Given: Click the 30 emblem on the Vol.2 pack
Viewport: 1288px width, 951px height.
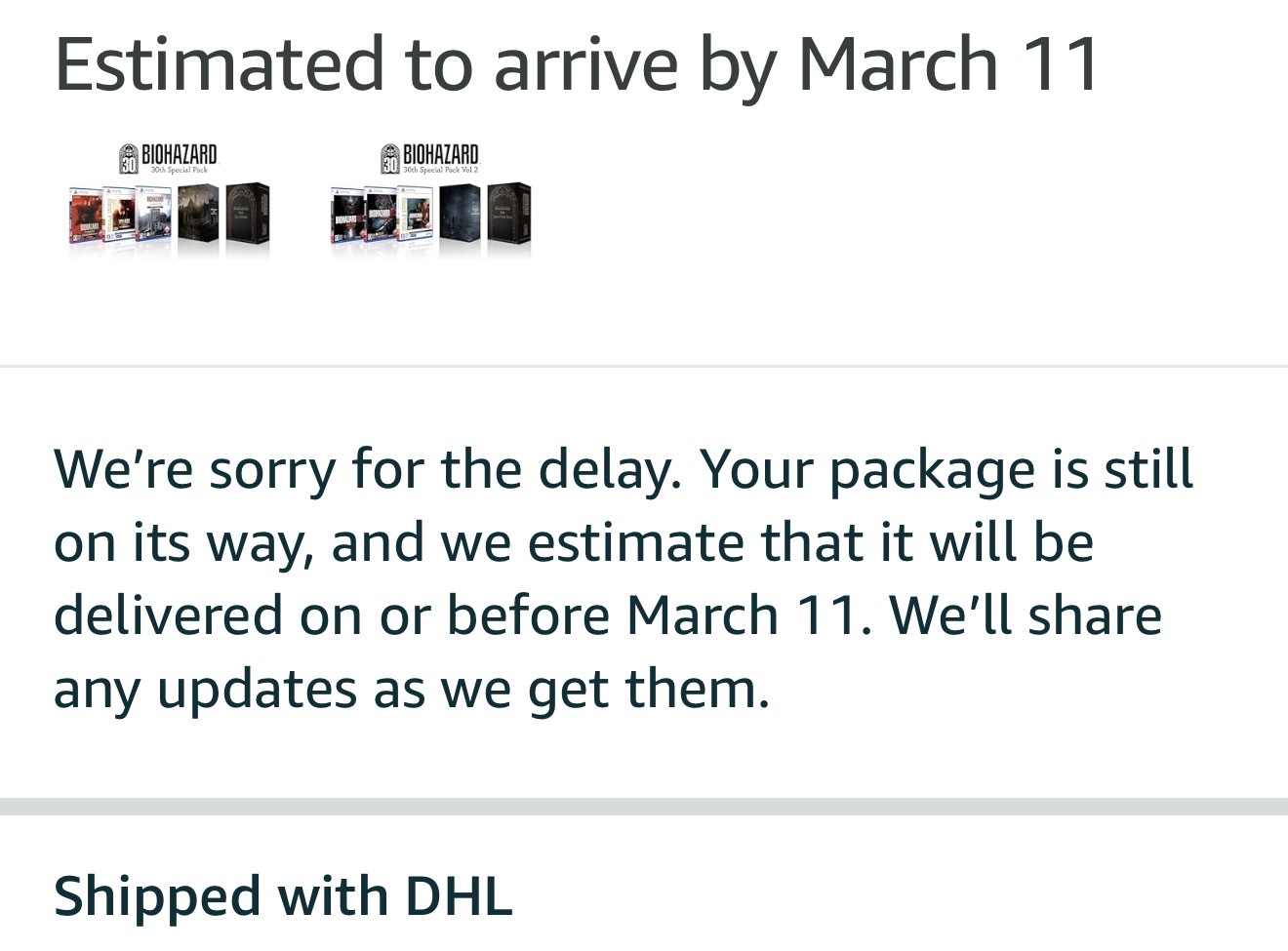Looking at the screenshot, I should pos(390,159).
